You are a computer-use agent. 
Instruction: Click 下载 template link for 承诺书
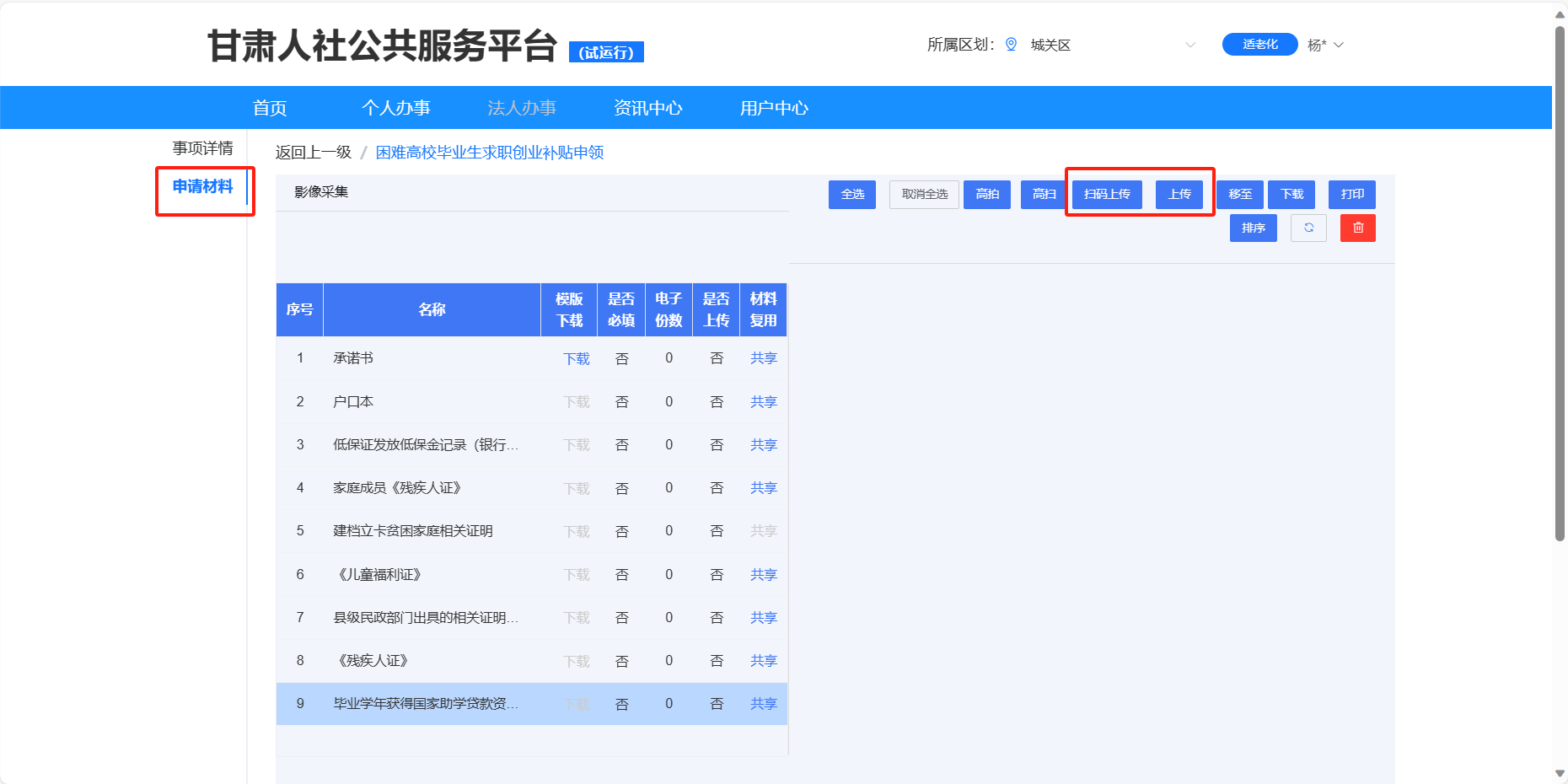pos(576,359)
